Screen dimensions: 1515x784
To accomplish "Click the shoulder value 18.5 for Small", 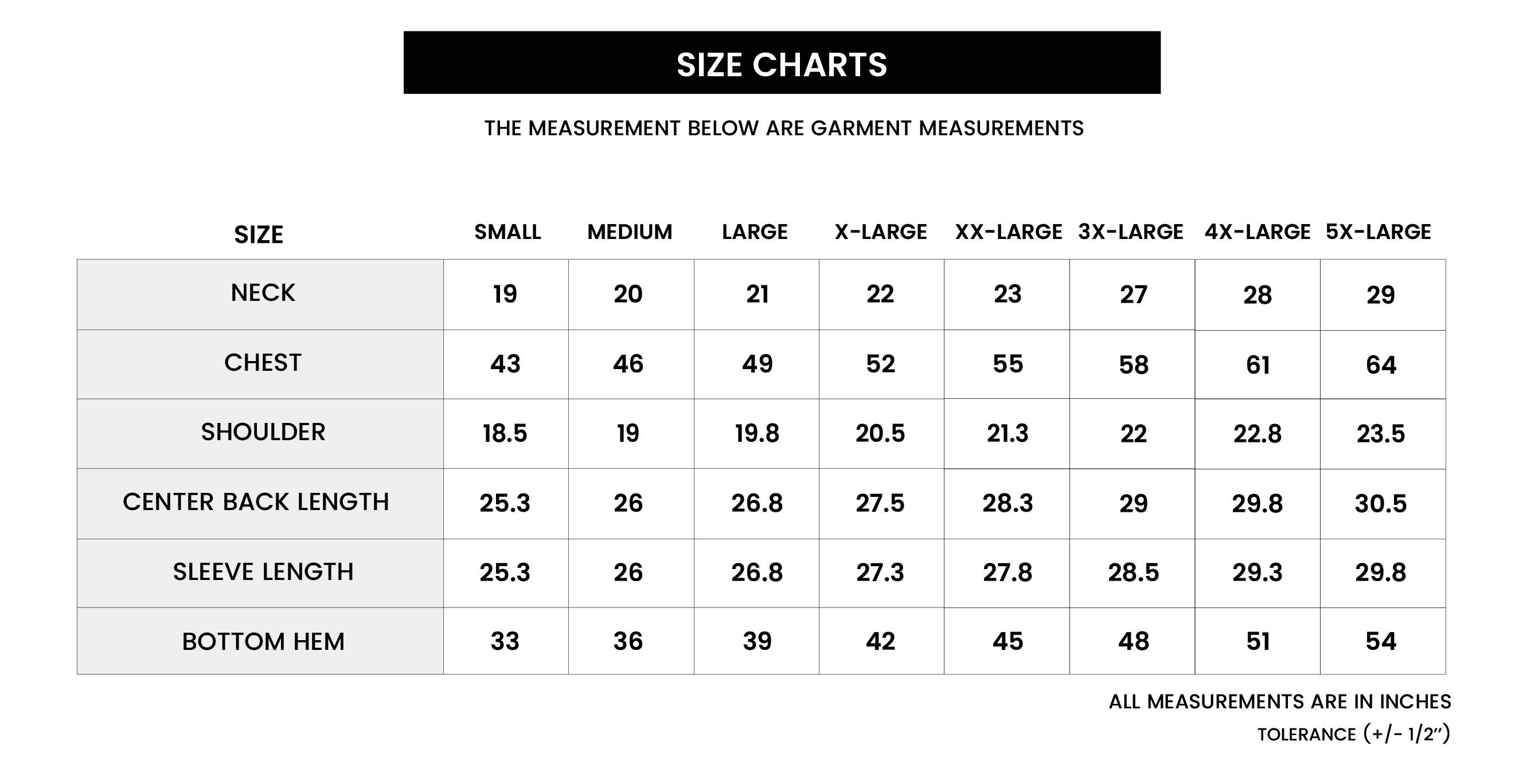I will click(x=505, y=434).
